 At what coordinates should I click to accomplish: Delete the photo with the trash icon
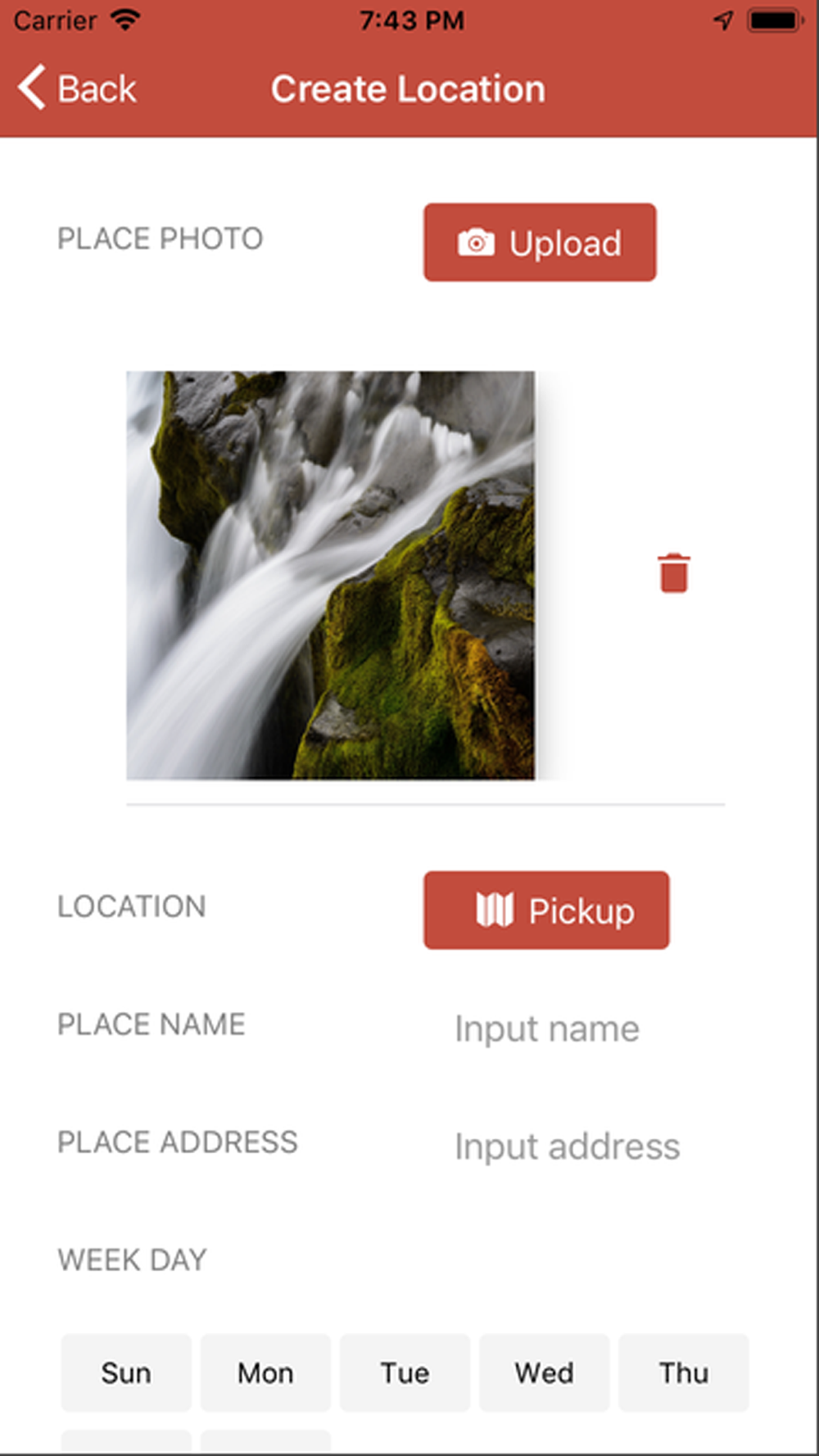click(x=674, y=572)
